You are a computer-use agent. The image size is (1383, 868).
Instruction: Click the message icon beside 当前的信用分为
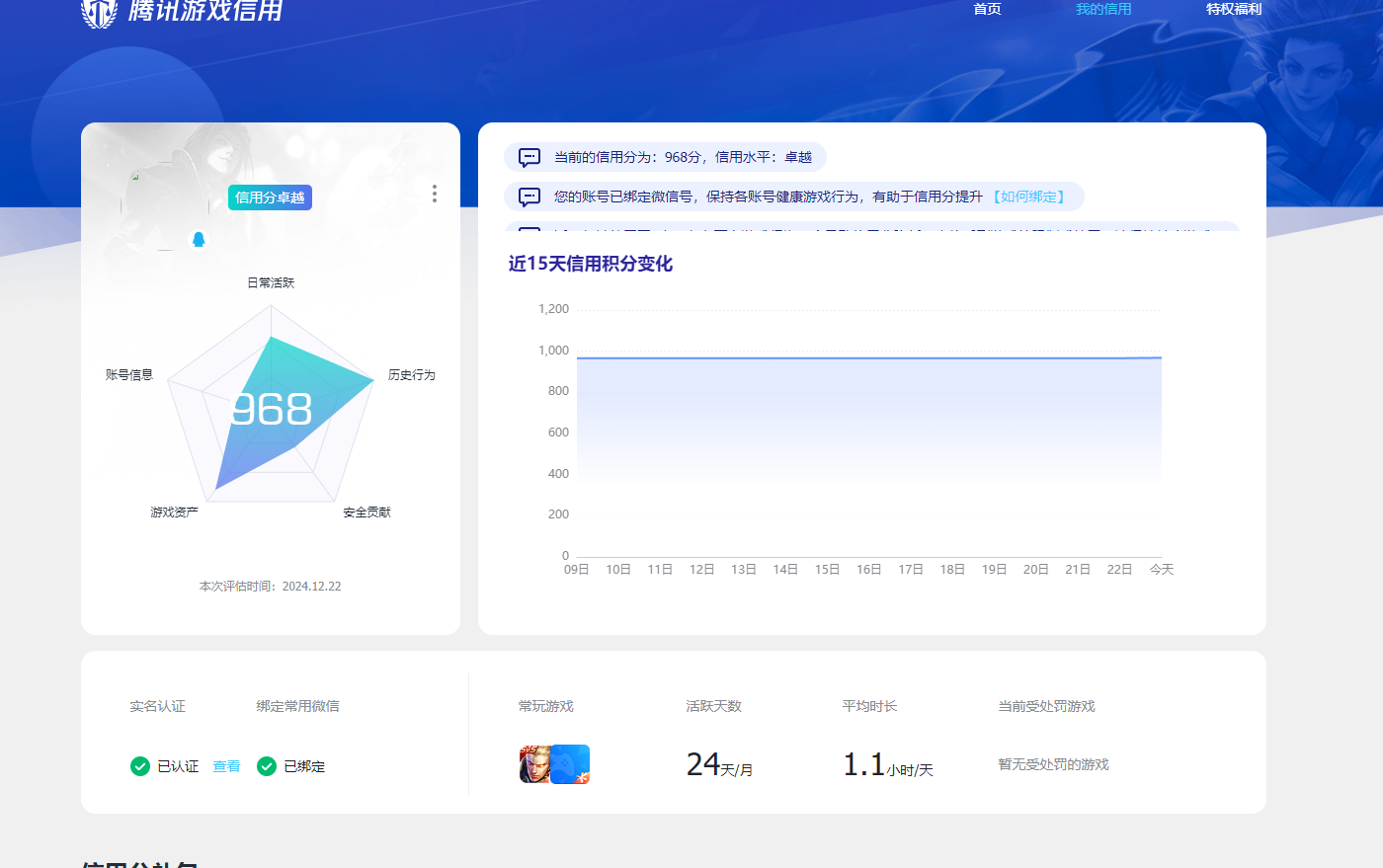click(529, 157)
